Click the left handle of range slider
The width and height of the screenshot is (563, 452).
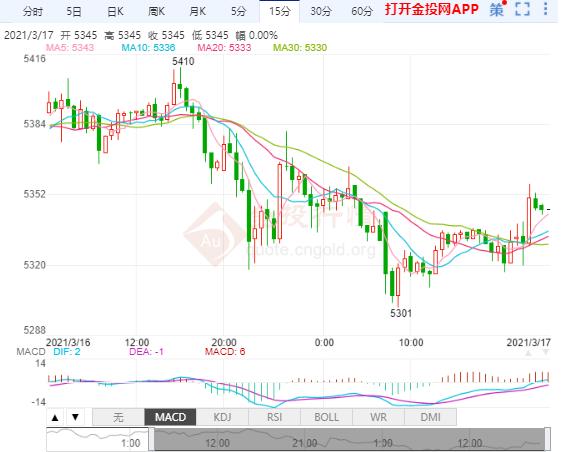tap(152, 439)
